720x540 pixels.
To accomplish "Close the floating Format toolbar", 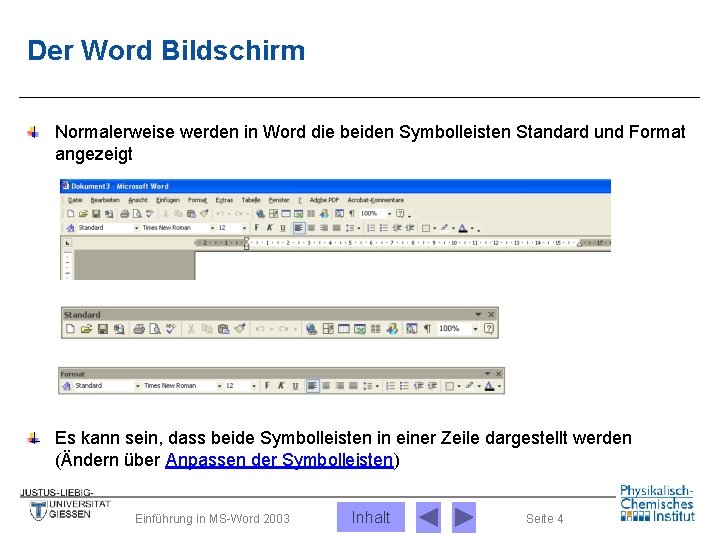I will [498, 374].
